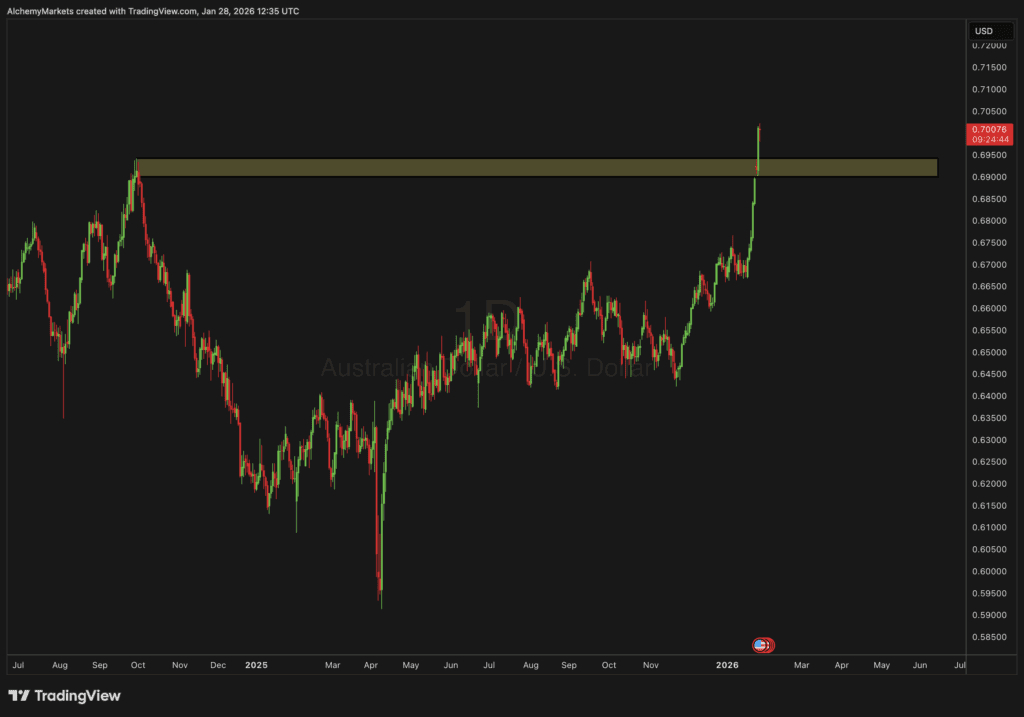
Task: Click the 0.64500 price axis label
Action: 989,374
